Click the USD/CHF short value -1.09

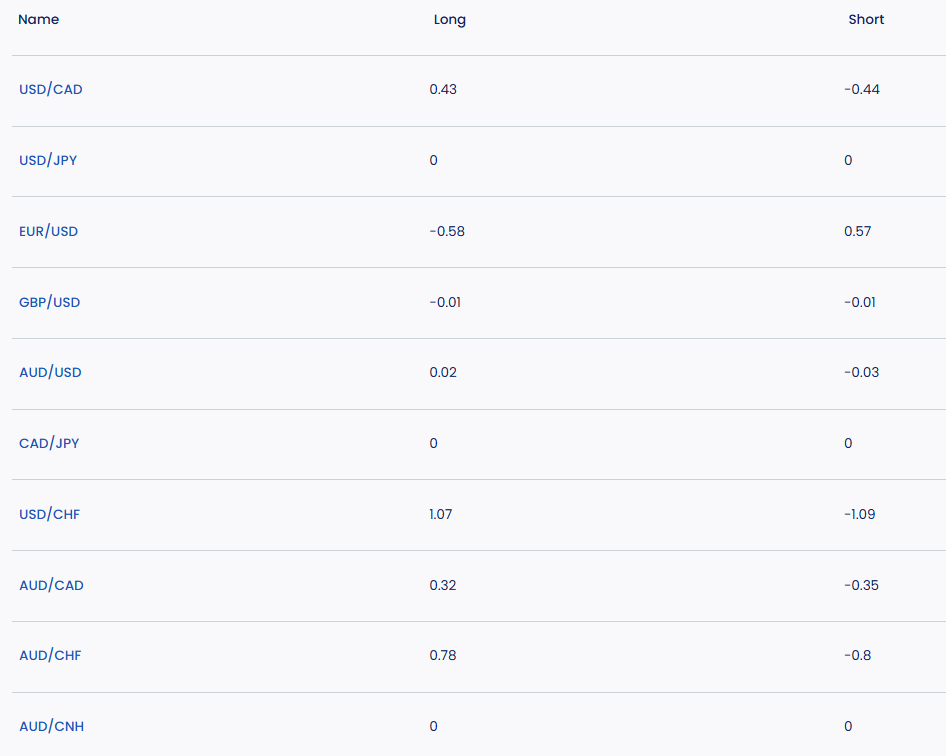(860, 515)
